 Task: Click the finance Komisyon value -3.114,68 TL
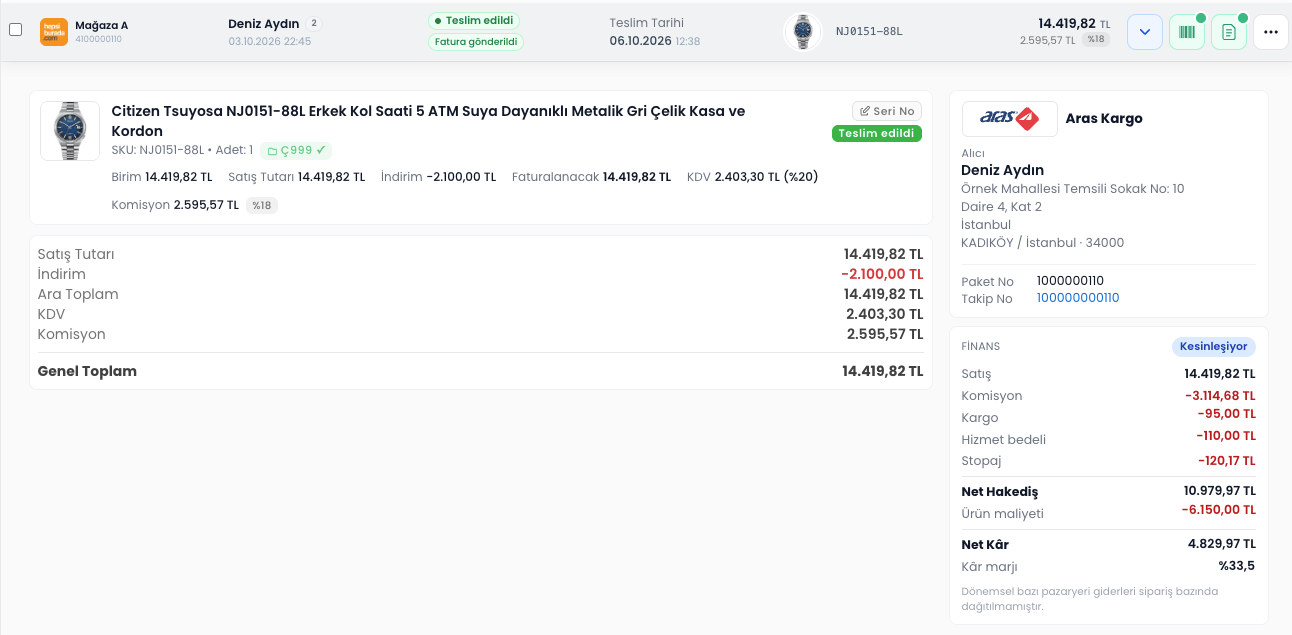(1220, 396)
